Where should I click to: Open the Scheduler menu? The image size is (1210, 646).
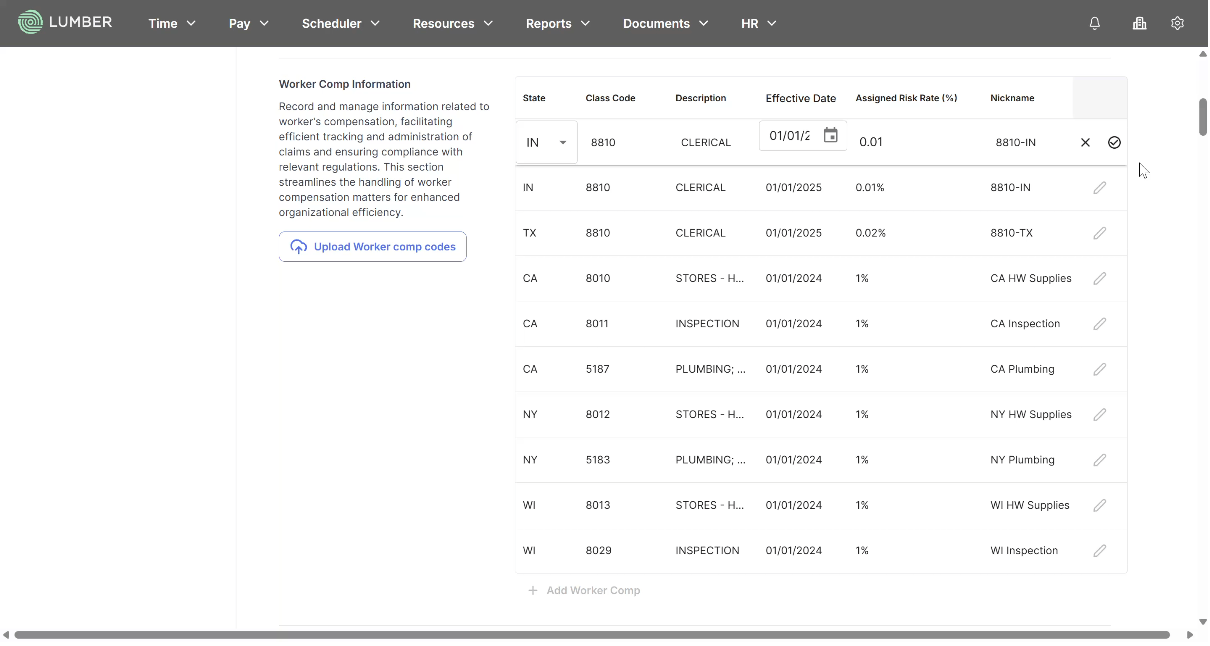pyautogui.click(x=341, y=23)
